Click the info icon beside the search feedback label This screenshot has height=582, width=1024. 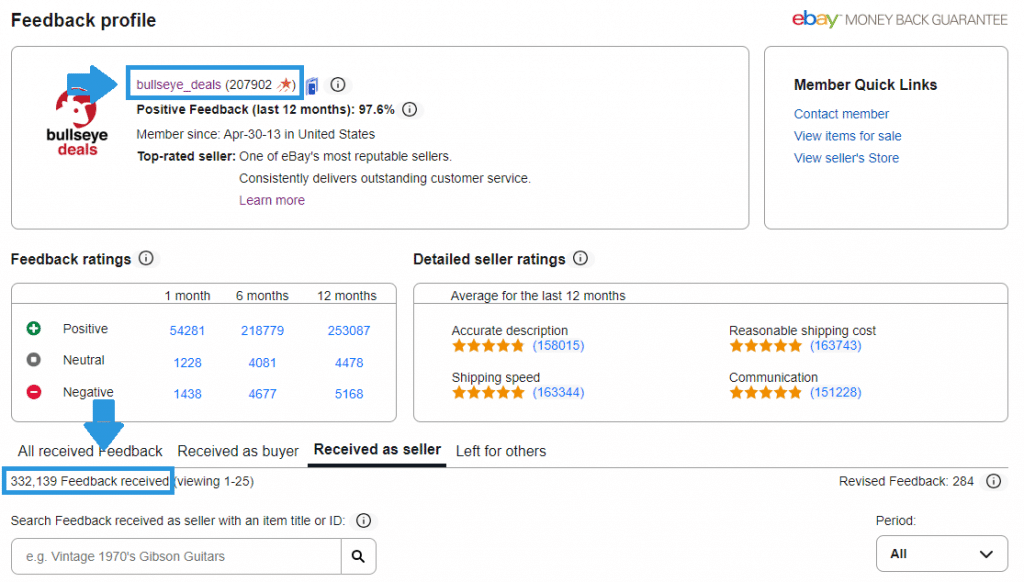pos(364,520)
